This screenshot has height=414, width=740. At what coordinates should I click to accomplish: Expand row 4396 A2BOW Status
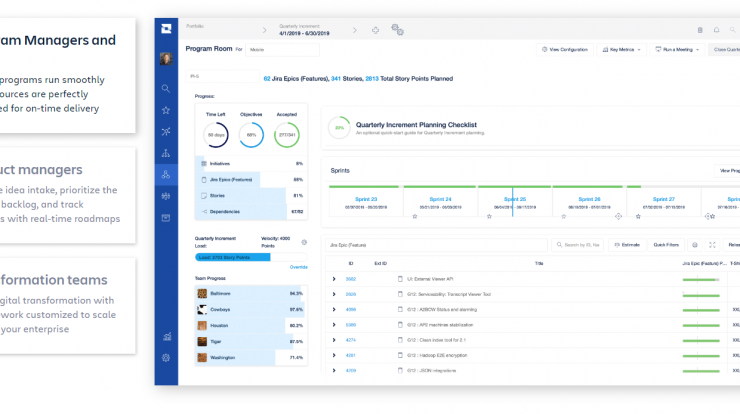pos(334,310)
